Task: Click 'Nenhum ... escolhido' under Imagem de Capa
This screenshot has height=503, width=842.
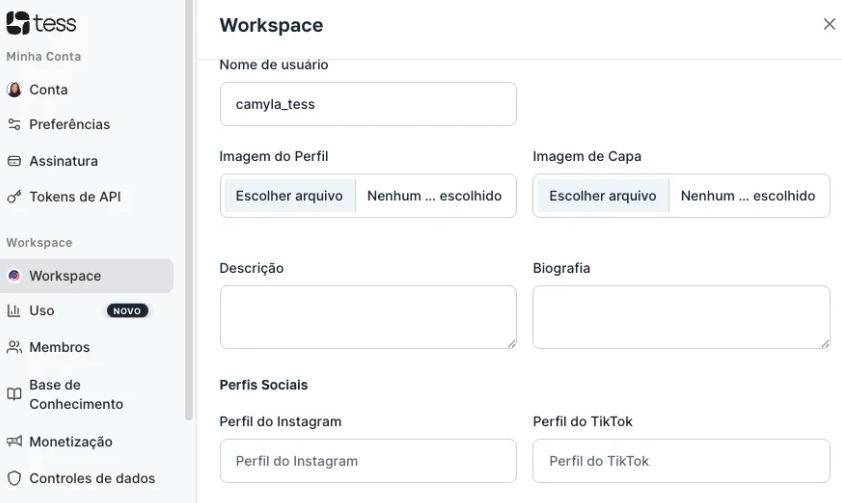Action: 748,196
